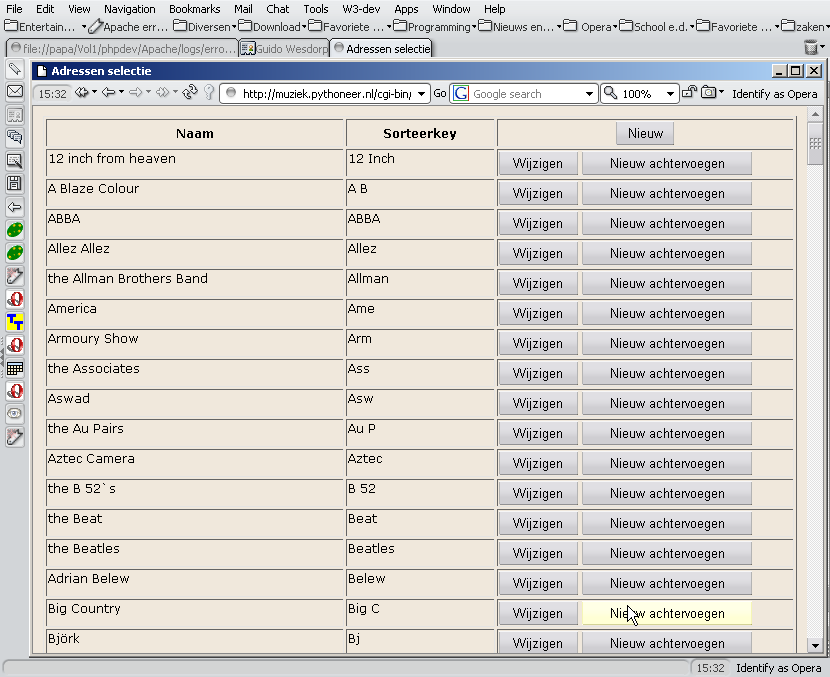830x677 pixels.
Task: Click the yellow TT icon in the side panel
Action: [x=14, y=322]
